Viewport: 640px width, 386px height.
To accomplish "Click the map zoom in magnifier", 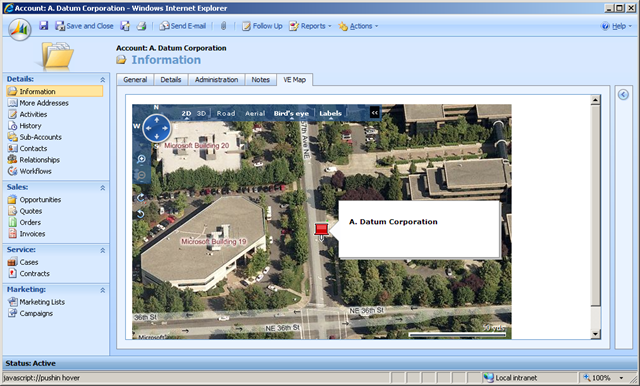I will click(141, 159).
